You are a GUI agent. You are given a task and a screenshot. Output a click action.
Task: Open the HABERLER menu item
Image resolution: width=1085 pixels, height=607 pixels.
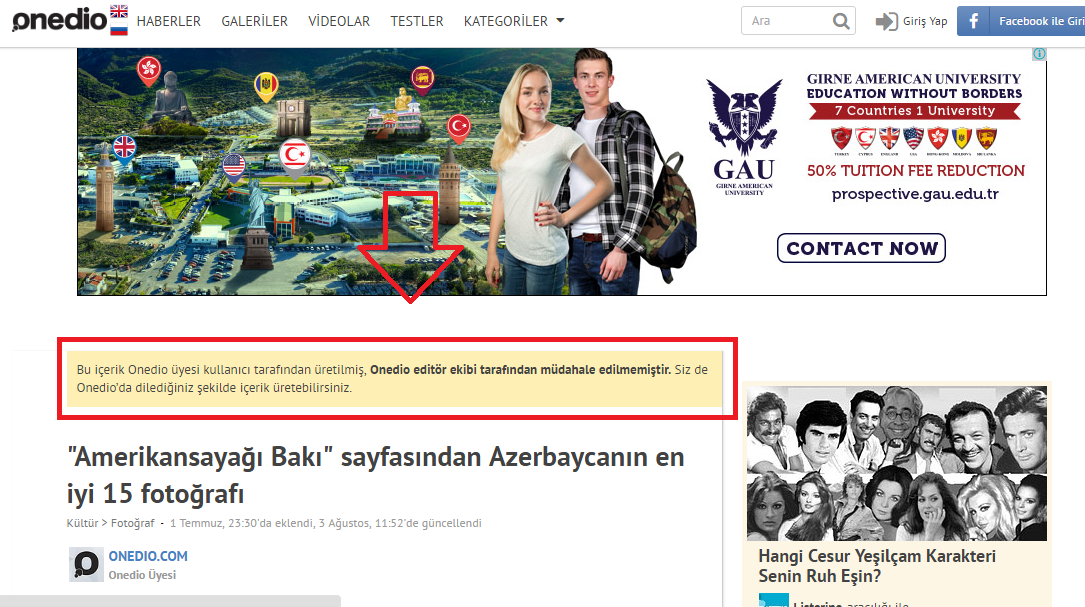tap(168, 21)
